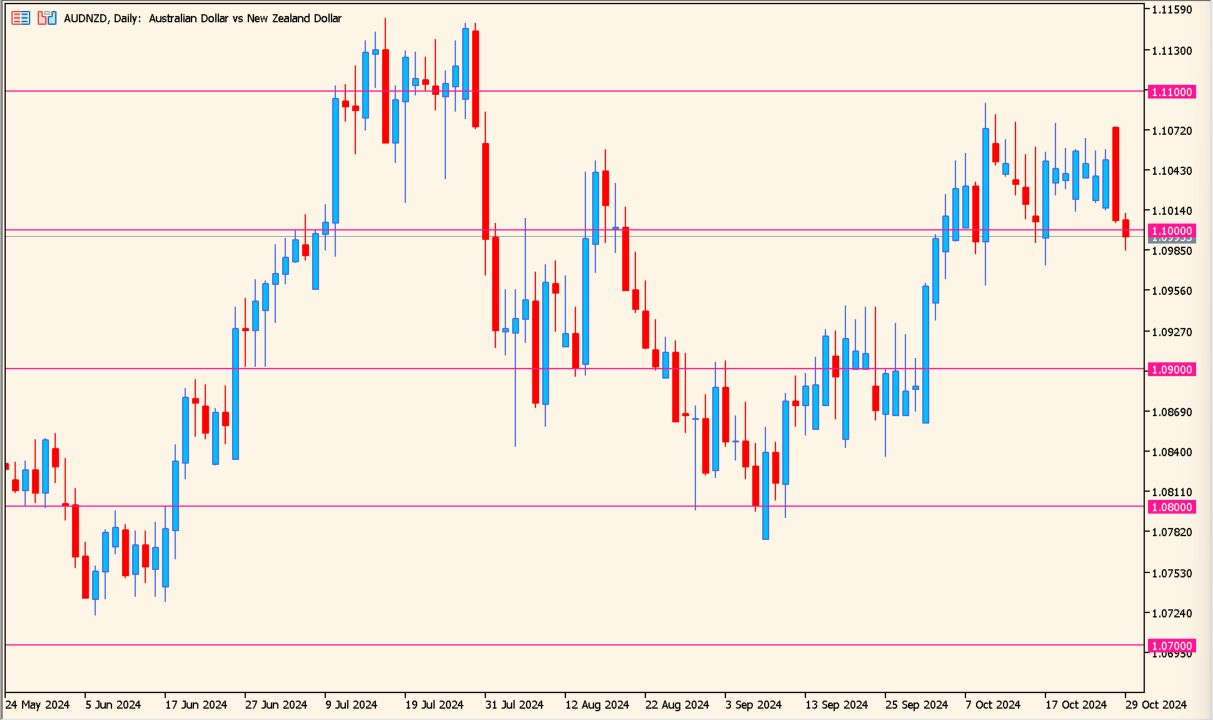Click the pink 1.08000 price axis label
The width and height of the screenshot is (1213, 720).
pos(1171,507)
